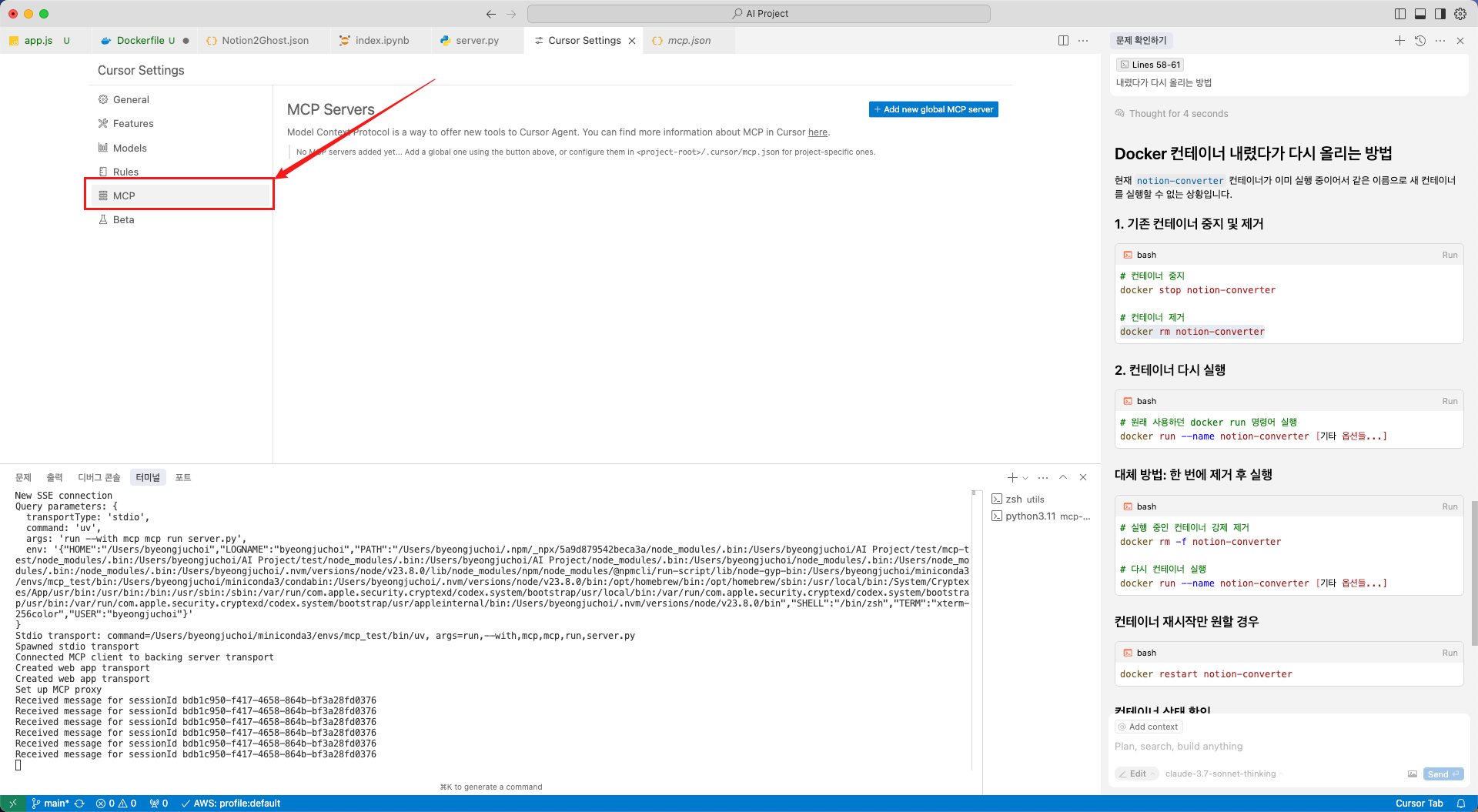Click the Cursor Tab status item
The height and width of the screenshot is (812, 1478).
click(1419, 804)
